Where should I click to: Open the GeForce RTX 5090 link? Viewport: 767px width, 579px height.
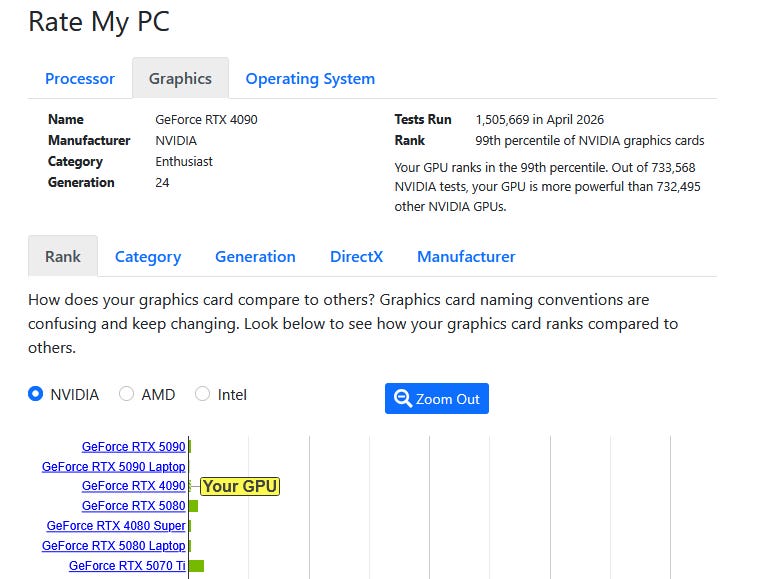point(134,446)
